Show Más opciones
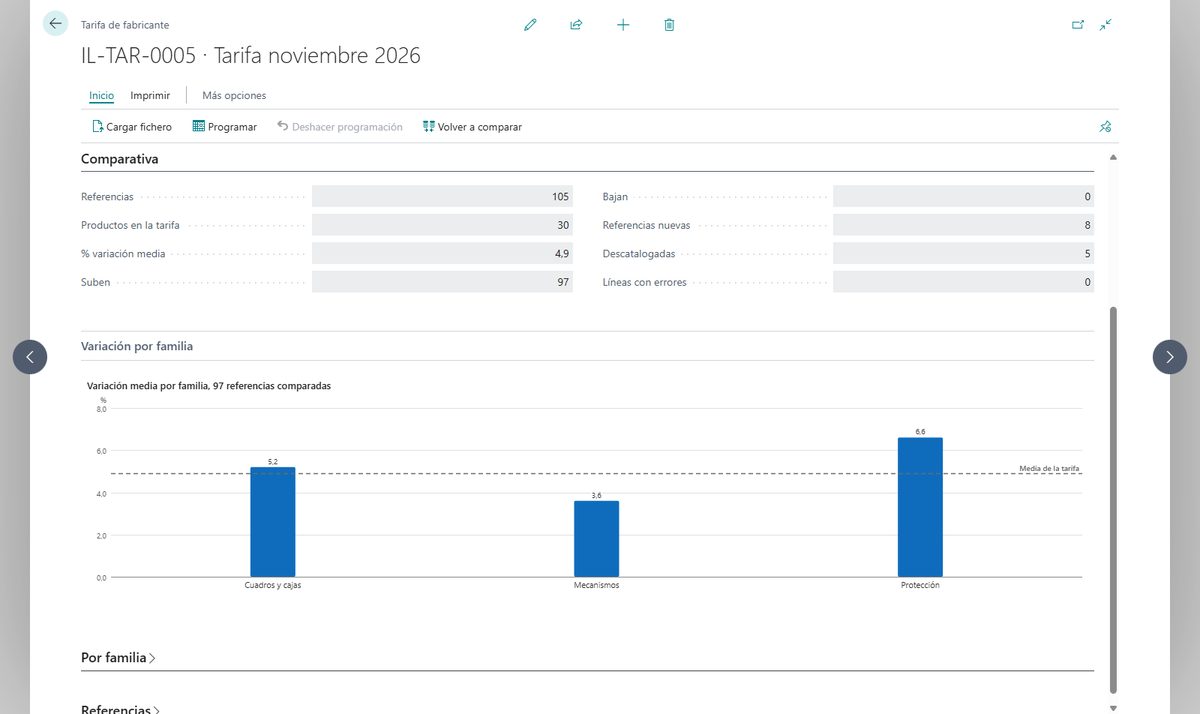Image resolution: width=1200 pixels, height=714 pixels. coord(234,96)
